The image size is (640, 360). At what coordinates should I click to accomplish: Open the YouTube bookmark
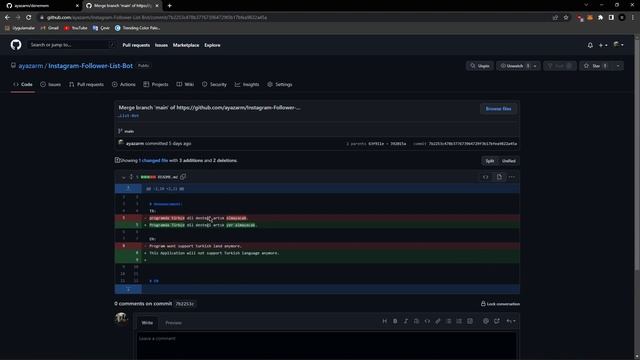(x=76, y=28)
